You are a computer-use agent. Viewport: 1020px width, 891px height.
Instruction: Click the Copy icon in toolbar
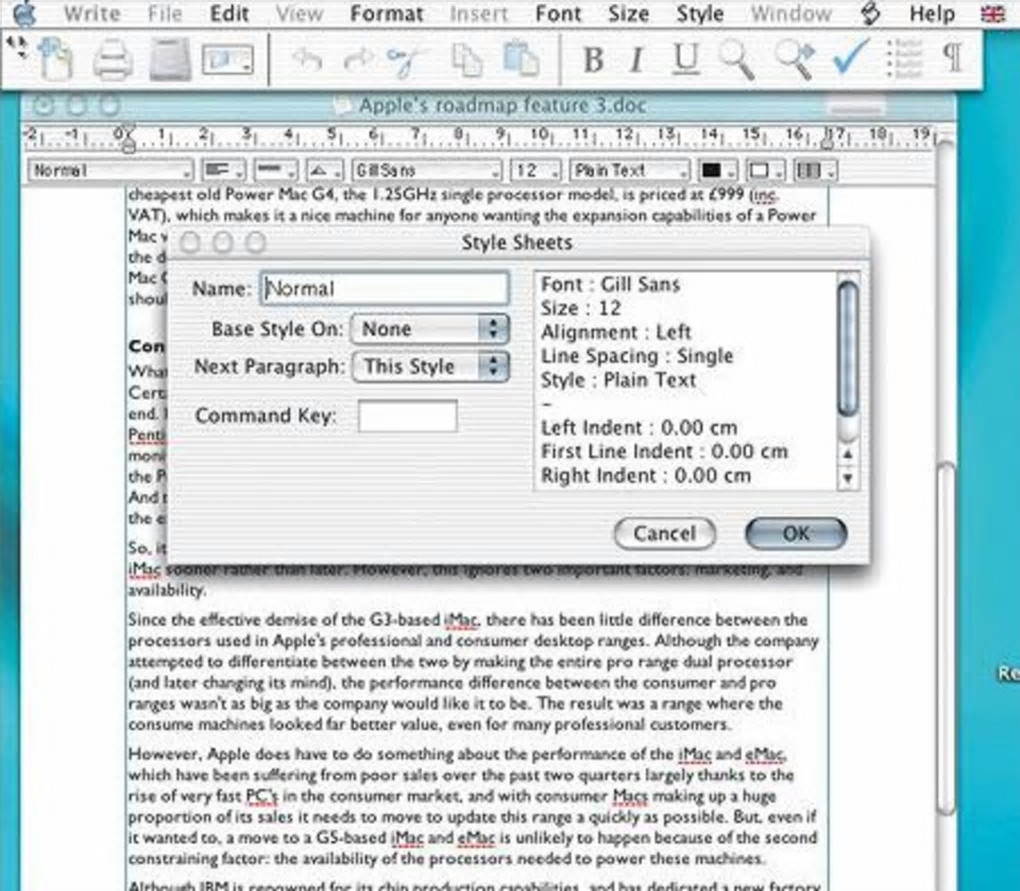468,60
